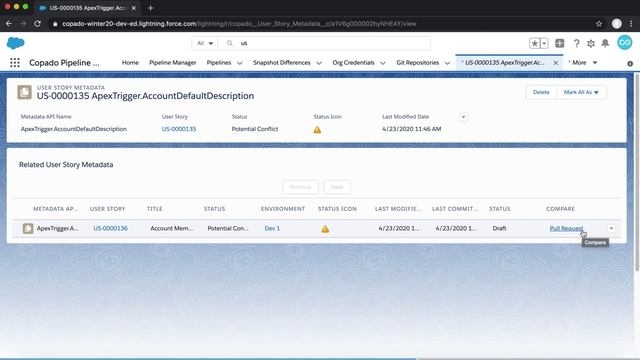640x360 pixels.
Task: Click the 4/23/2020 11:46 AM date value
Action: point(411,129)
